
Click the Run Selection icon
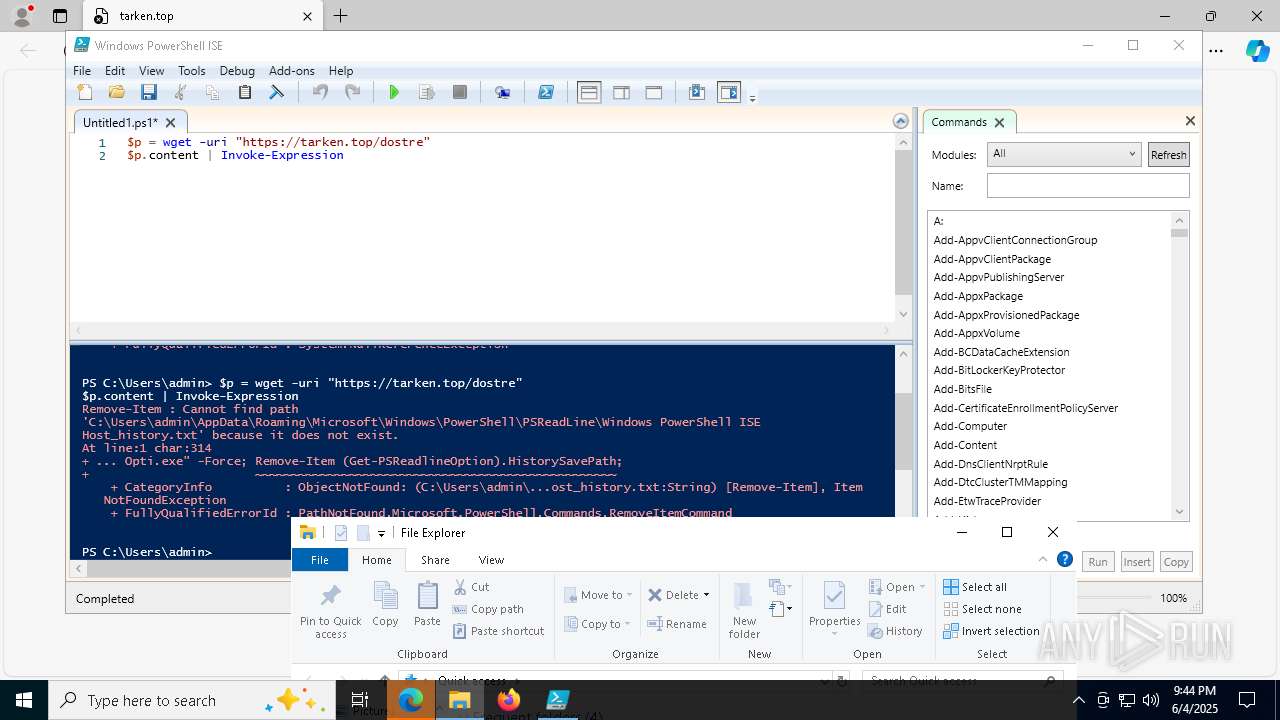coord(427,92)
